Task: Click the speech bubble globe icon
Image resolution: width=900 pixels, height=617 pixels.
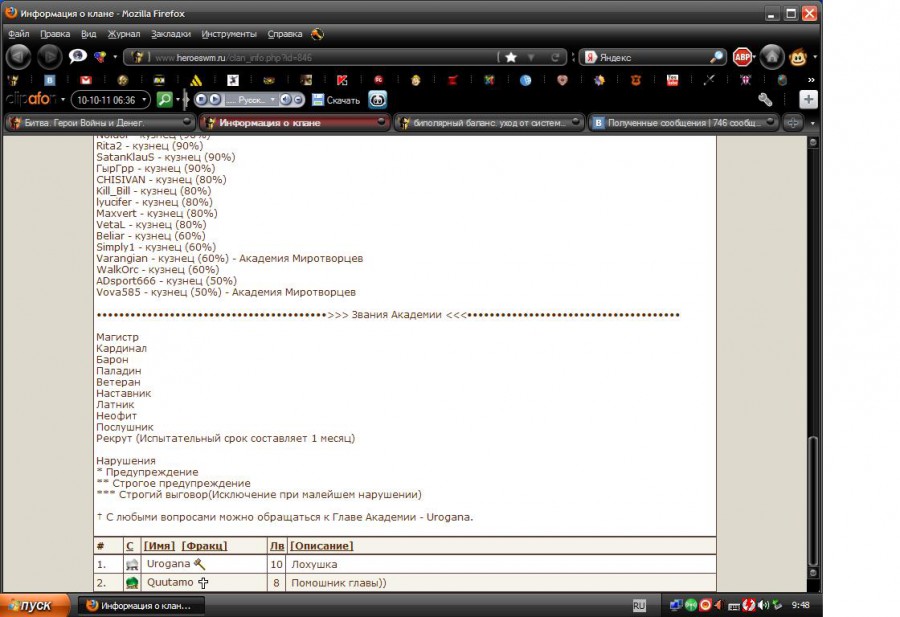Action: tap(77, 56)
